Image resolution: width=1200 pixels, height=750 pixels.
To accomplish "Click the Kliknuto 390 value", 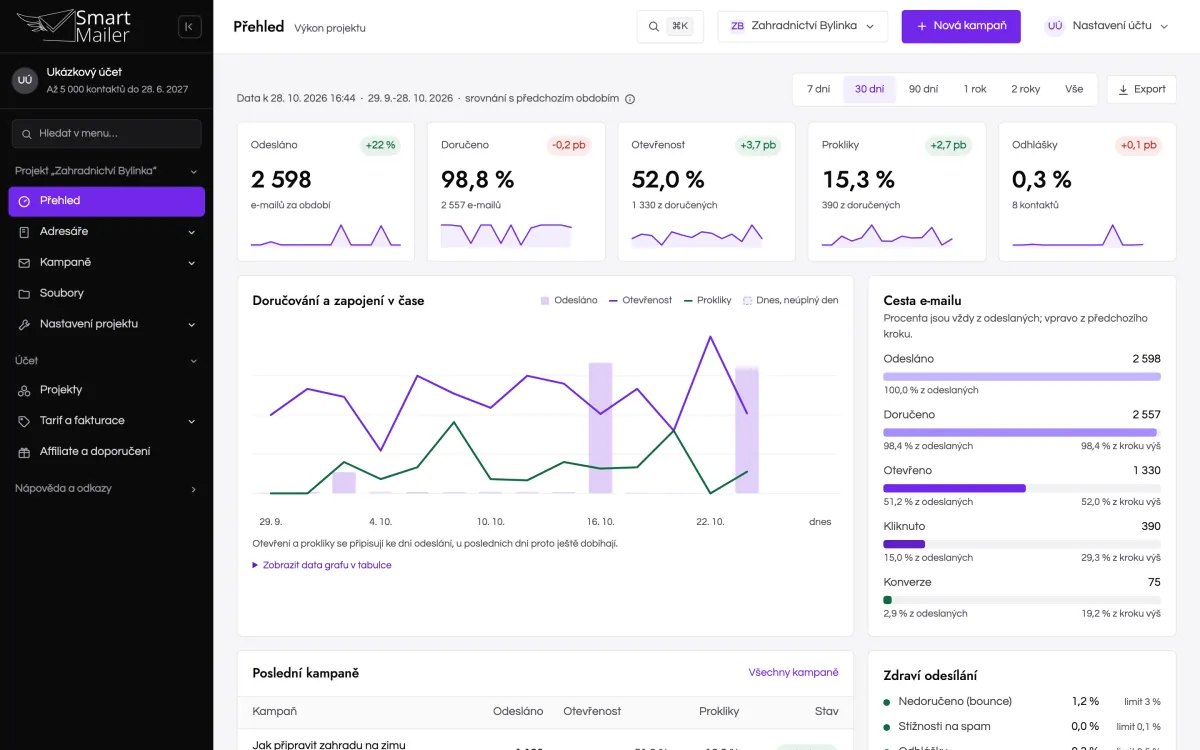I will click(1151, 526).
